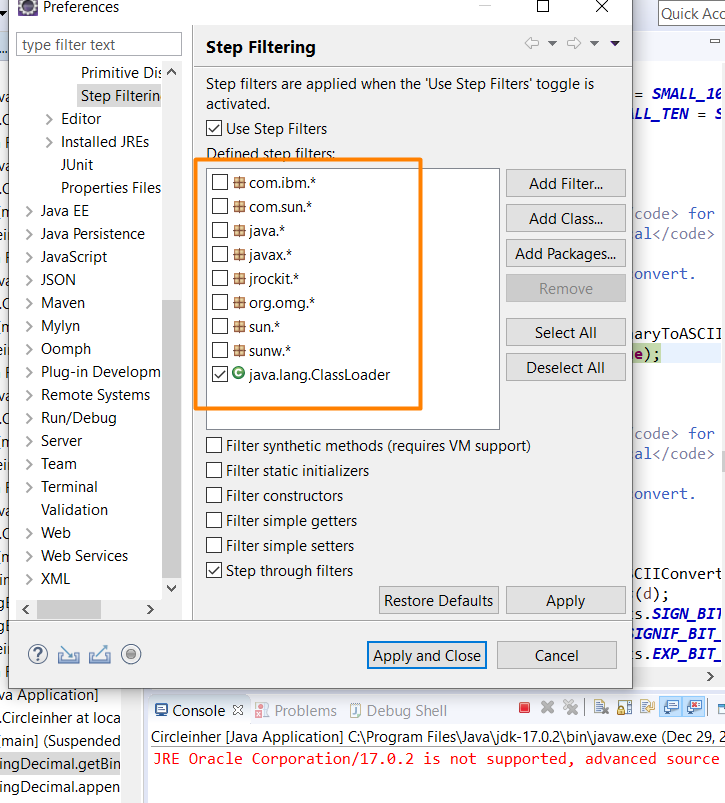
Task: Click the tree's scroll-down arrow
Action: pyautogui.click(x=172, y=588)
